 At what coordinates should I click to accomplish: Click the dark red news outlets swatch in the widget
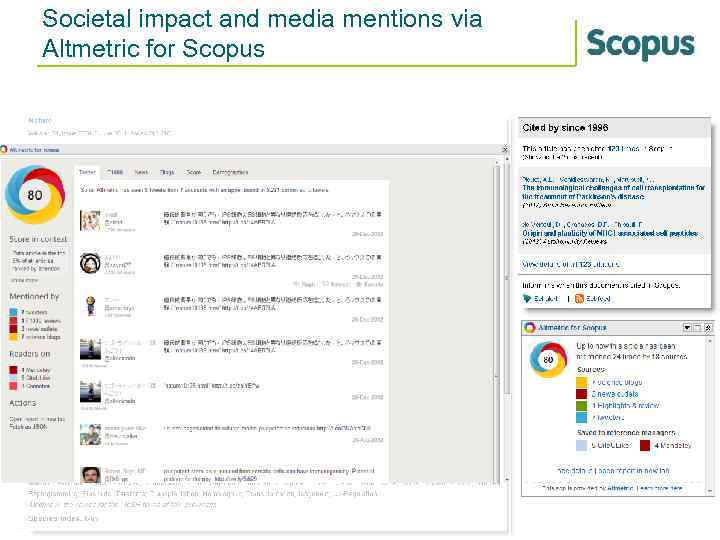pos(581,394)
